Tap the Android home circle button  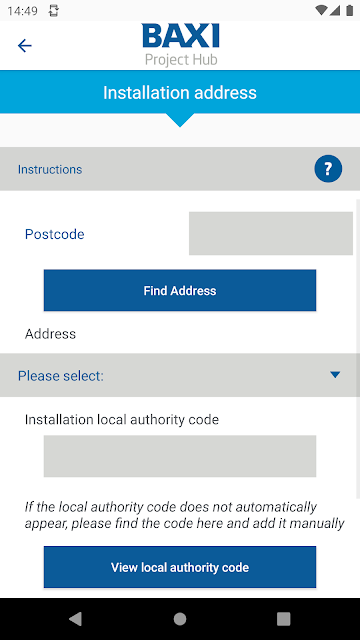click(x=180, y=619)
